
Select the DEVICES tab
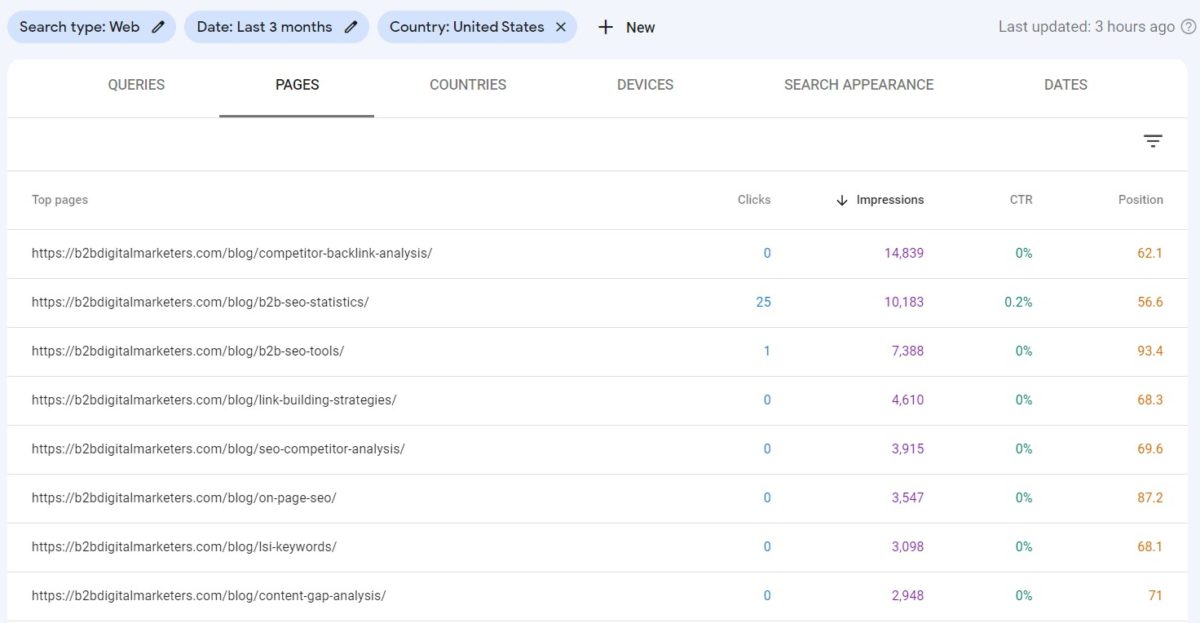[644, 85]
